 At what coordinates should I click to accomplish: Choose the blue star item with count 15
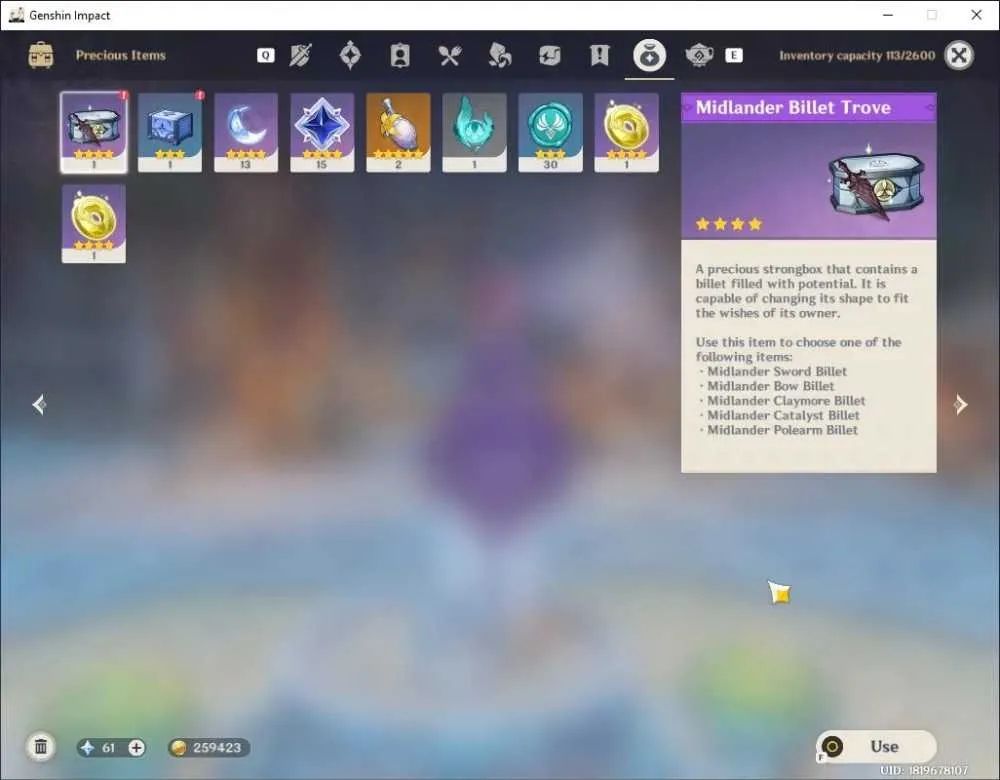pyautogui.click(x=322, y=133)
